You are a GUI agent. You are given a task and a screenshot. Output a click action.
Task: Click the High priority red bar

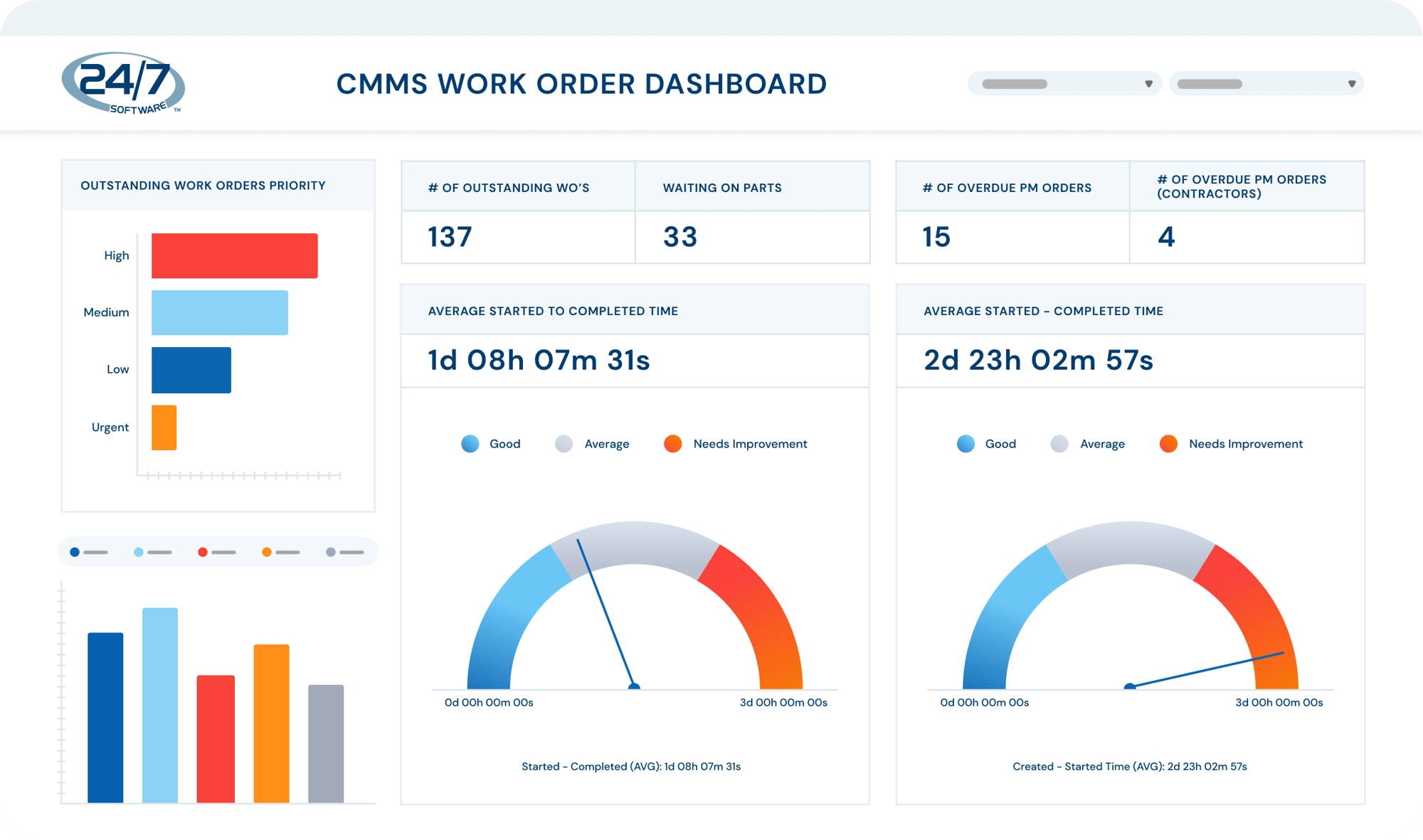coord(234,255)
